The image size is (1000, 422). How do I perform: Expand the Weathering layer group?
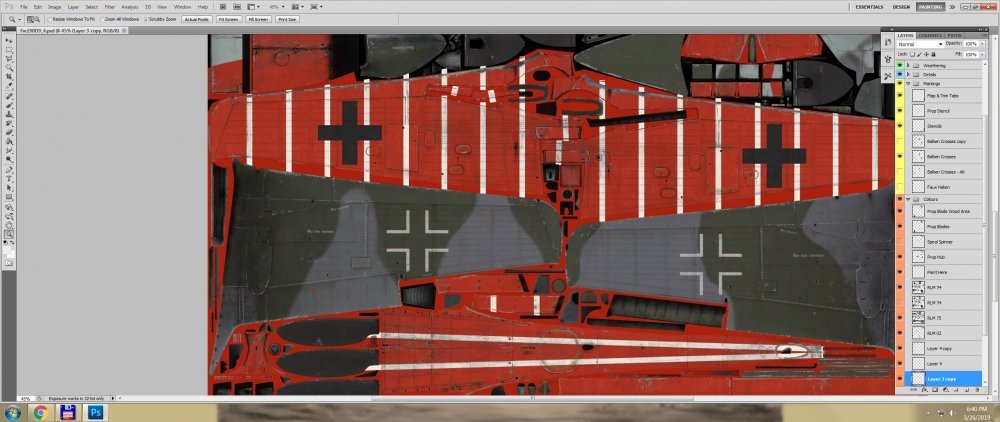coord(908,64)
